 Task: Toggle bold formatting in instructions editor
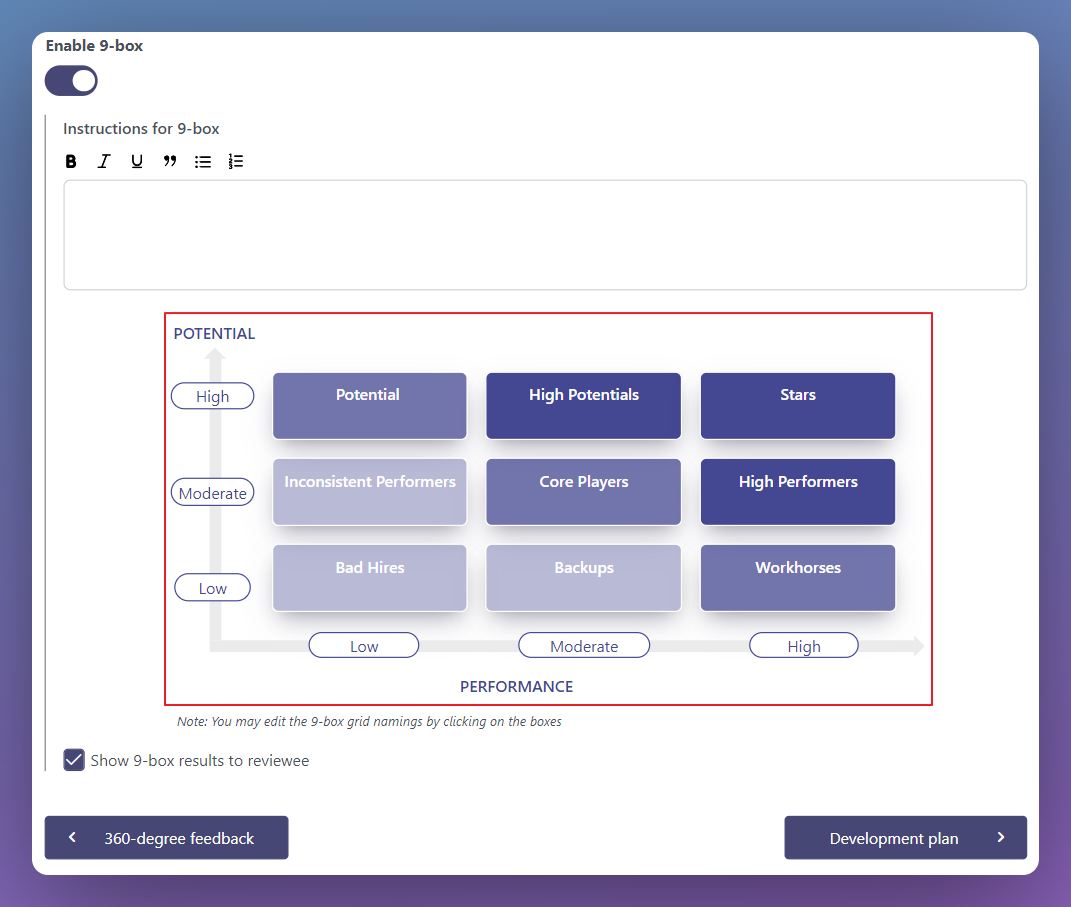[x=71, y=161]
